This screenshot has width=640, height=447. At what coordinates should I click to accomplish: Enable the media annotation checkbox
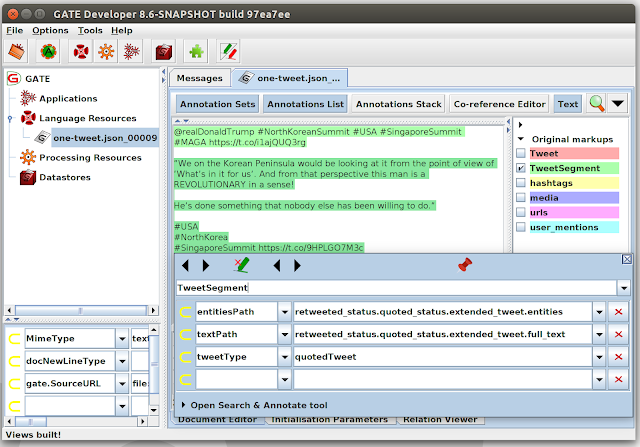(521, 198)
